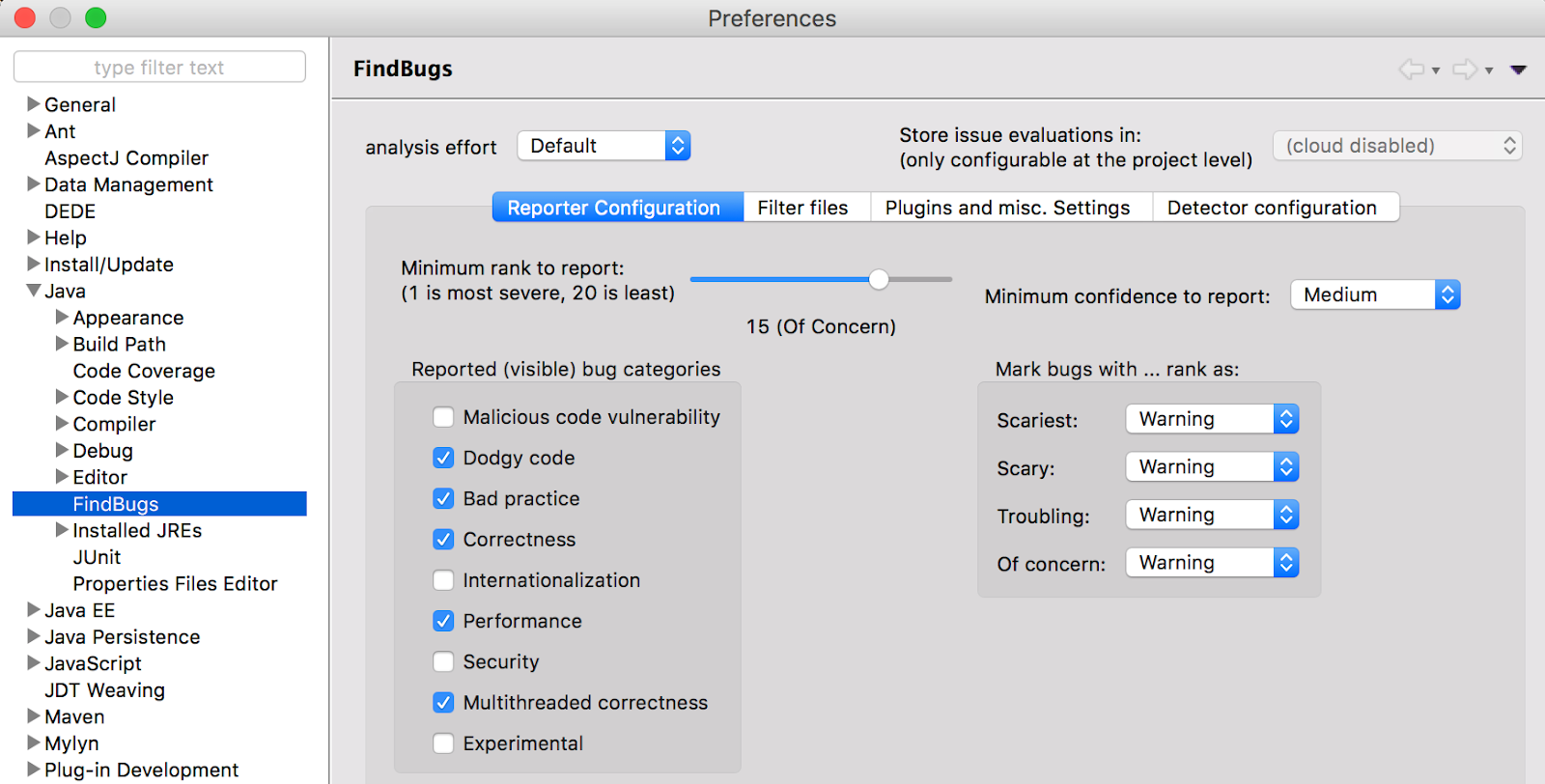Screen dimensions: 1545x784
Task: Open the view menu triangle icon
Action: [1518, 70]
